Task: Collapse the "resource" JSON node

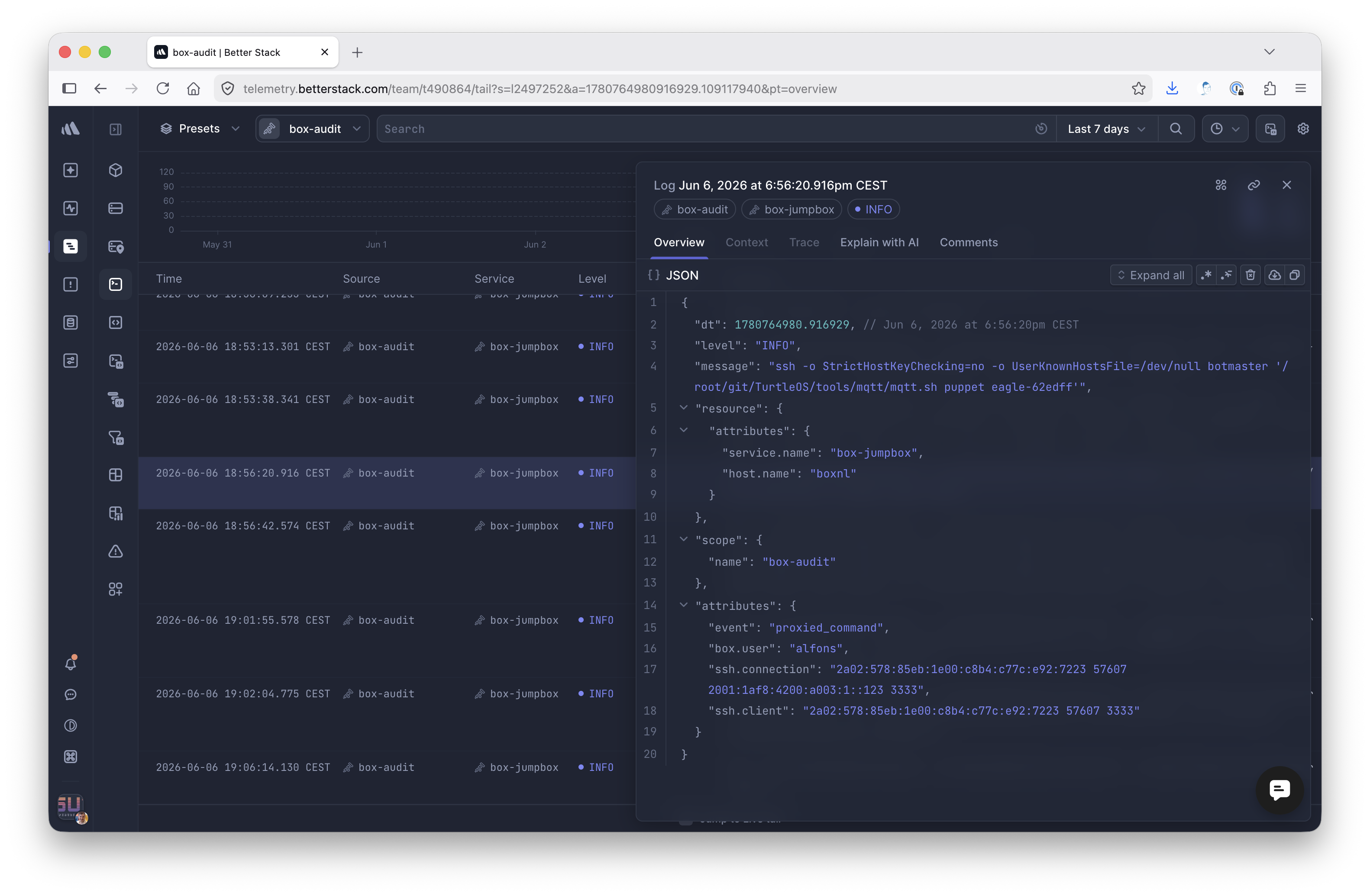Action: 683,408
